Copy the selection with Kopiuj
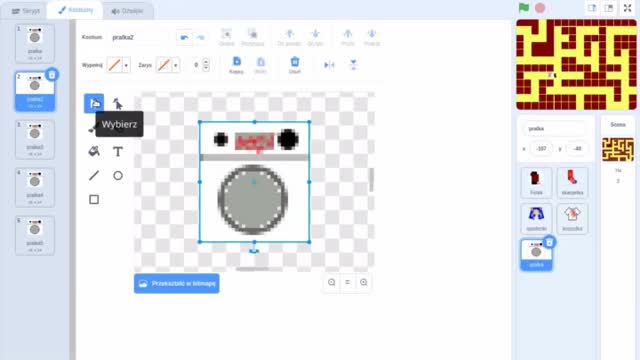The width and height of the screenshot is (640, 360). click(236, 65)
